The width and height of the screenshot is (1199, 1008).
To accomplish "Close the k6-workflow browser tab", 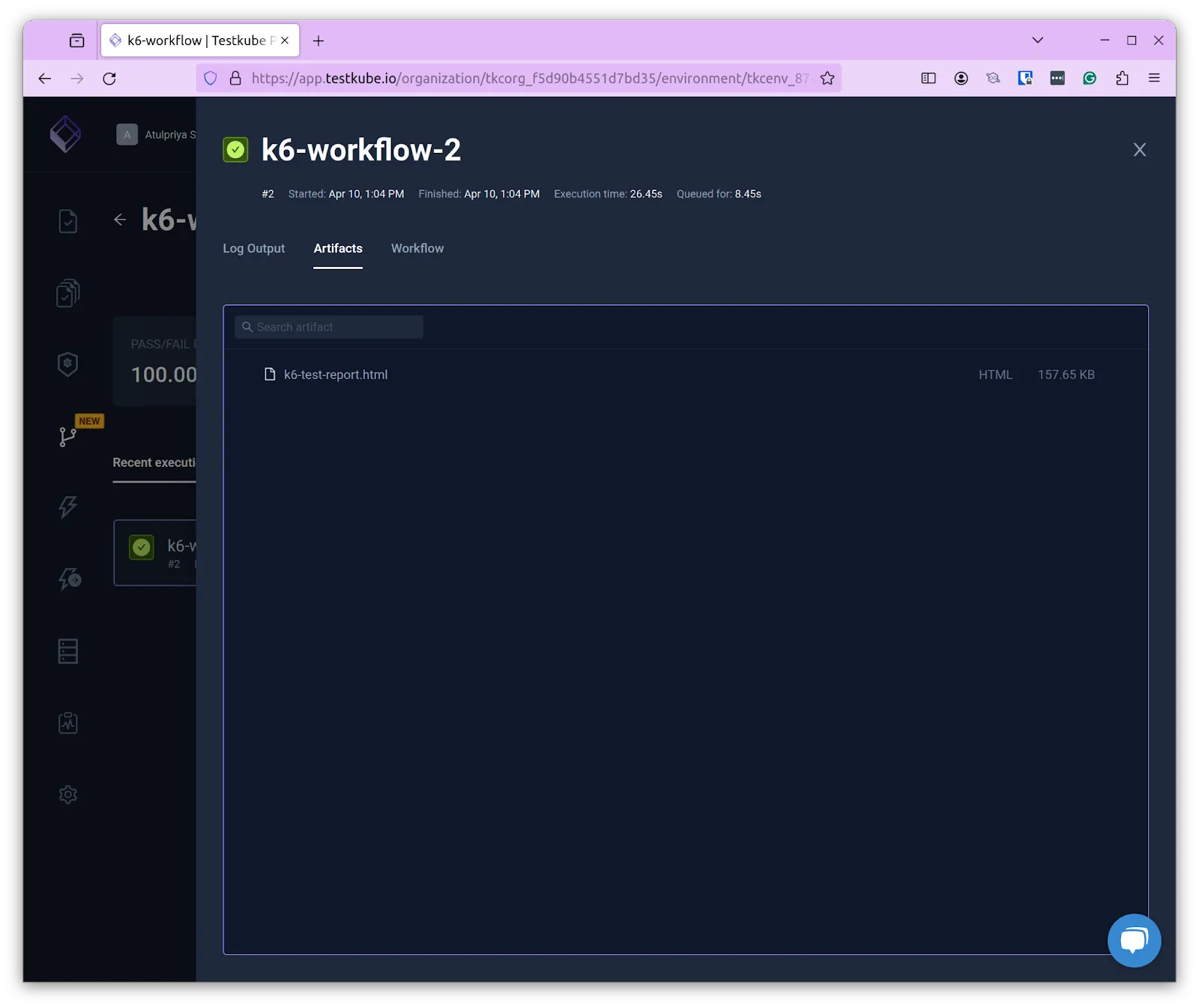I will 285,40.
